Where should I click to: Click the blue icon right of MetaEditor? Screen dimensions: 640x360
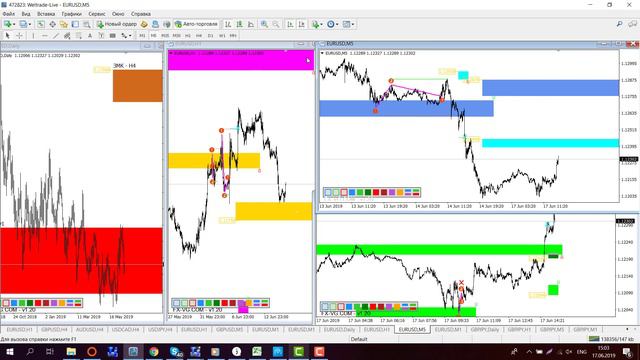[155, 24]
